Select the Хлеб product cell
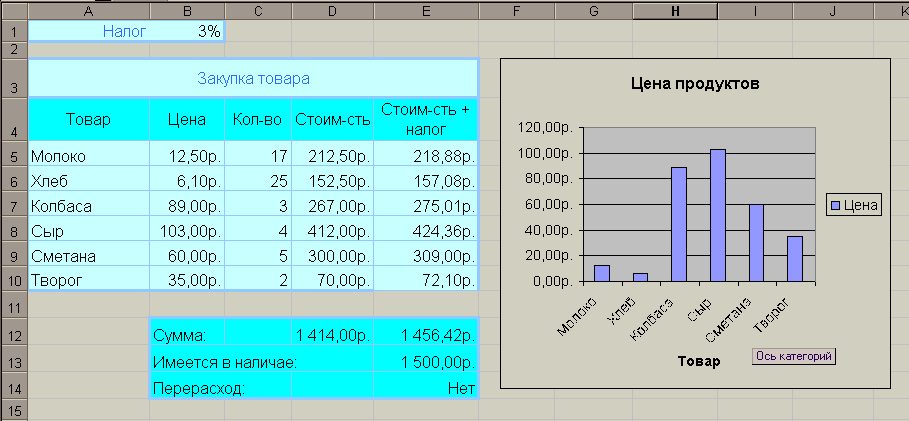This screenshot has width=909, height=421. click(x=89, y=181)
